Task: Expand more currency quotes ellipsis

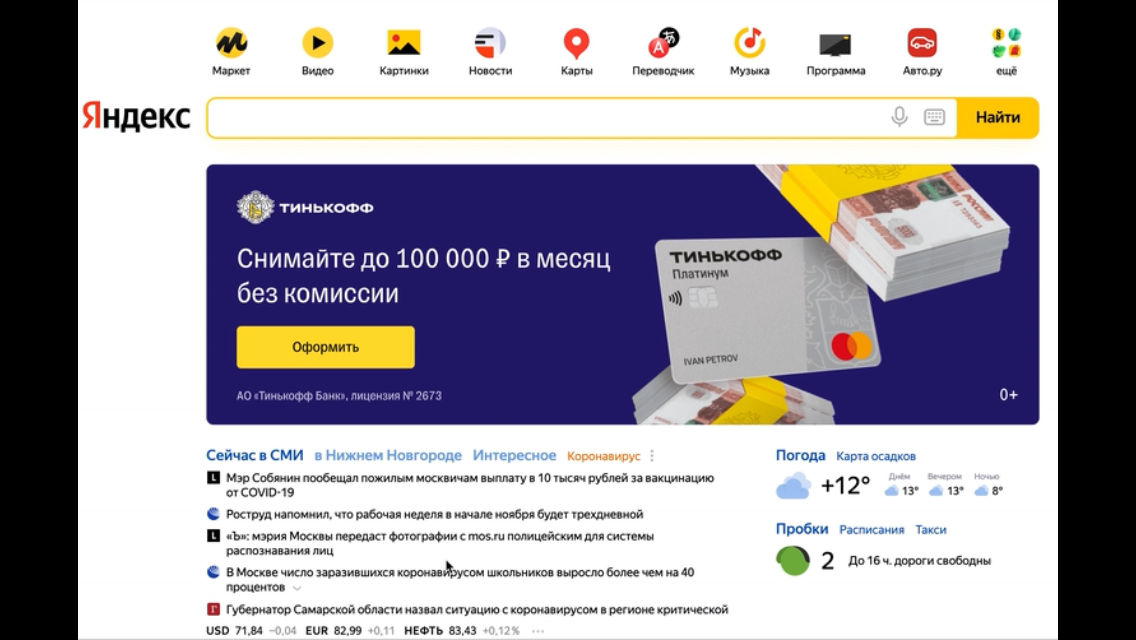Action: tap(538, 631)
